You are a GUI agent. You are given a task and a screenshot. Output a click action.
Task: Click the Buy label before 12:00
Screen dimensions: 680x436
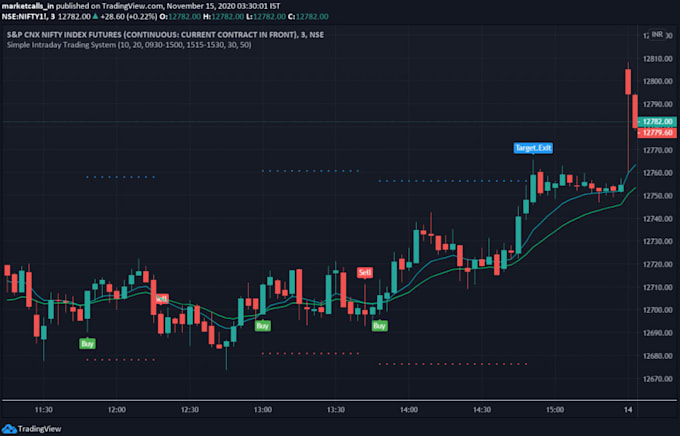tap(87, 344)
